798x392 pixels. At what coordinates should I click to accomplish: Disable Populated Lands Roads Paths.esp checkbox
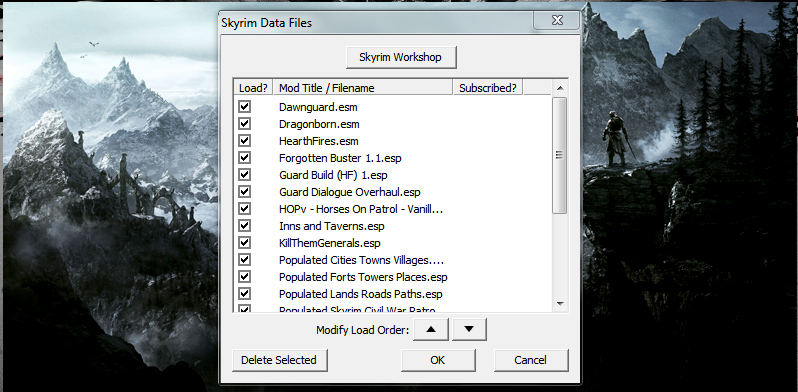pyautogui.click(x=245, y=294)
